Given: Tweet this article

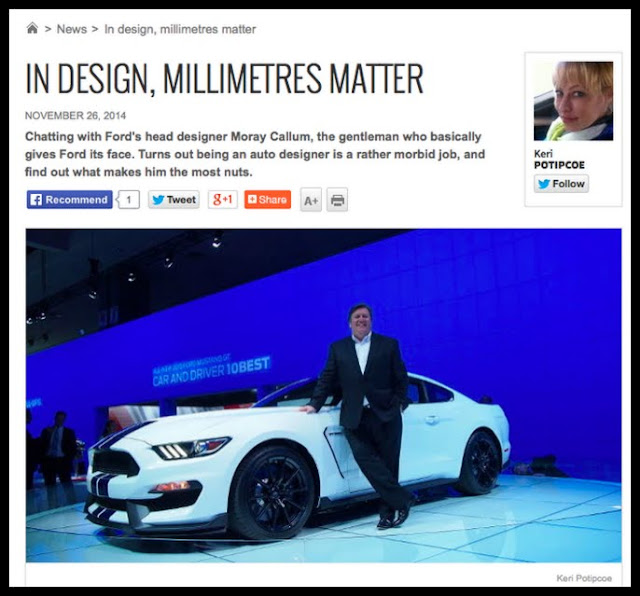Looking at the screenshot, I should (174, 200).
